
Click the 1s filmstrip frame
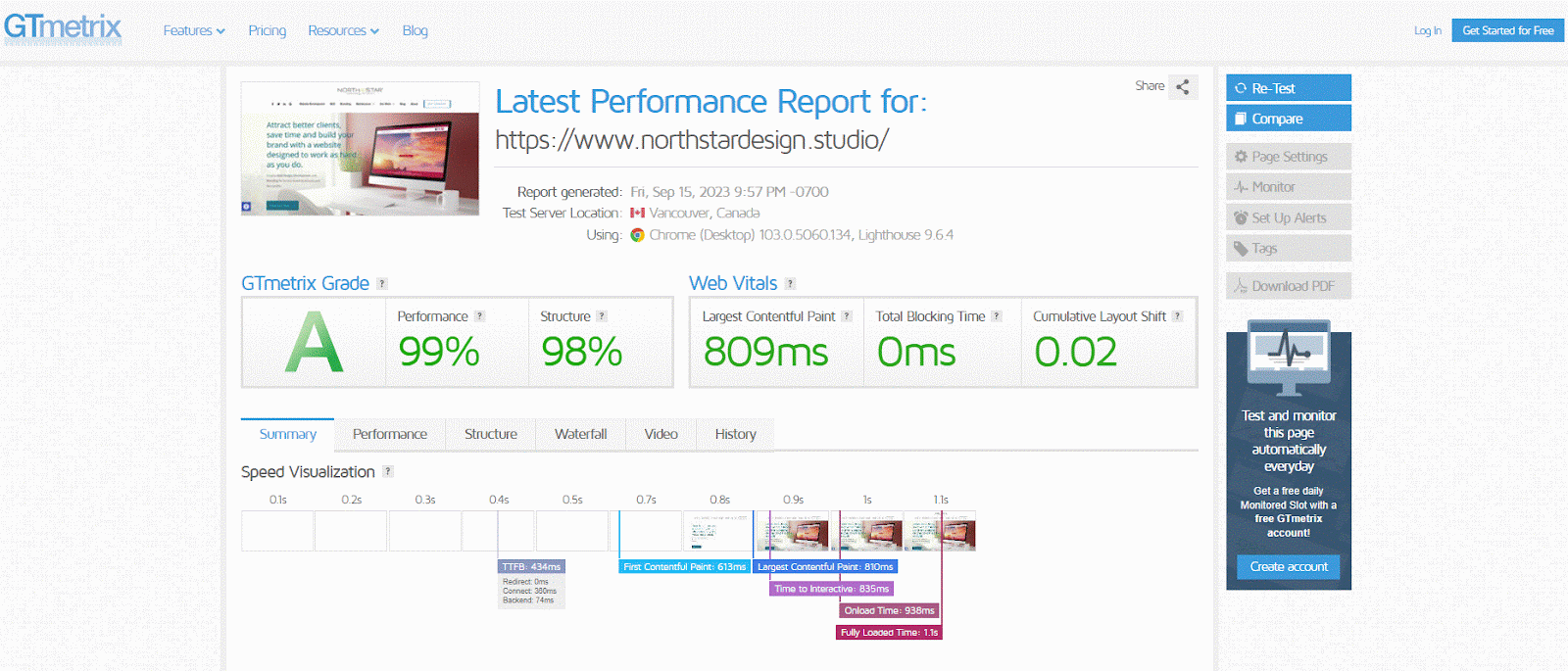[x=866, y=531]
